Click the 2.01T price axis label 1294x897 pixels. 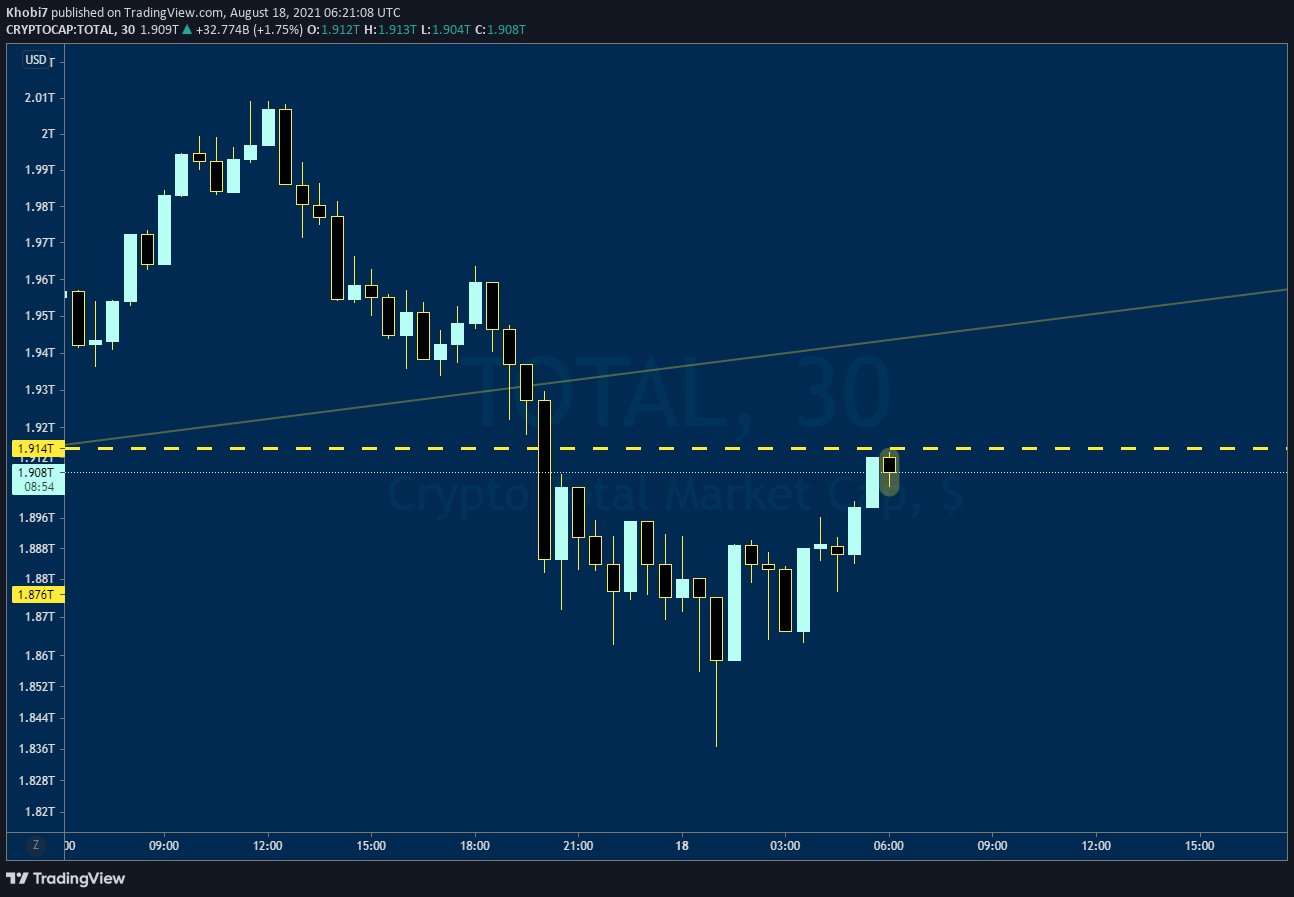coord(41,97)
